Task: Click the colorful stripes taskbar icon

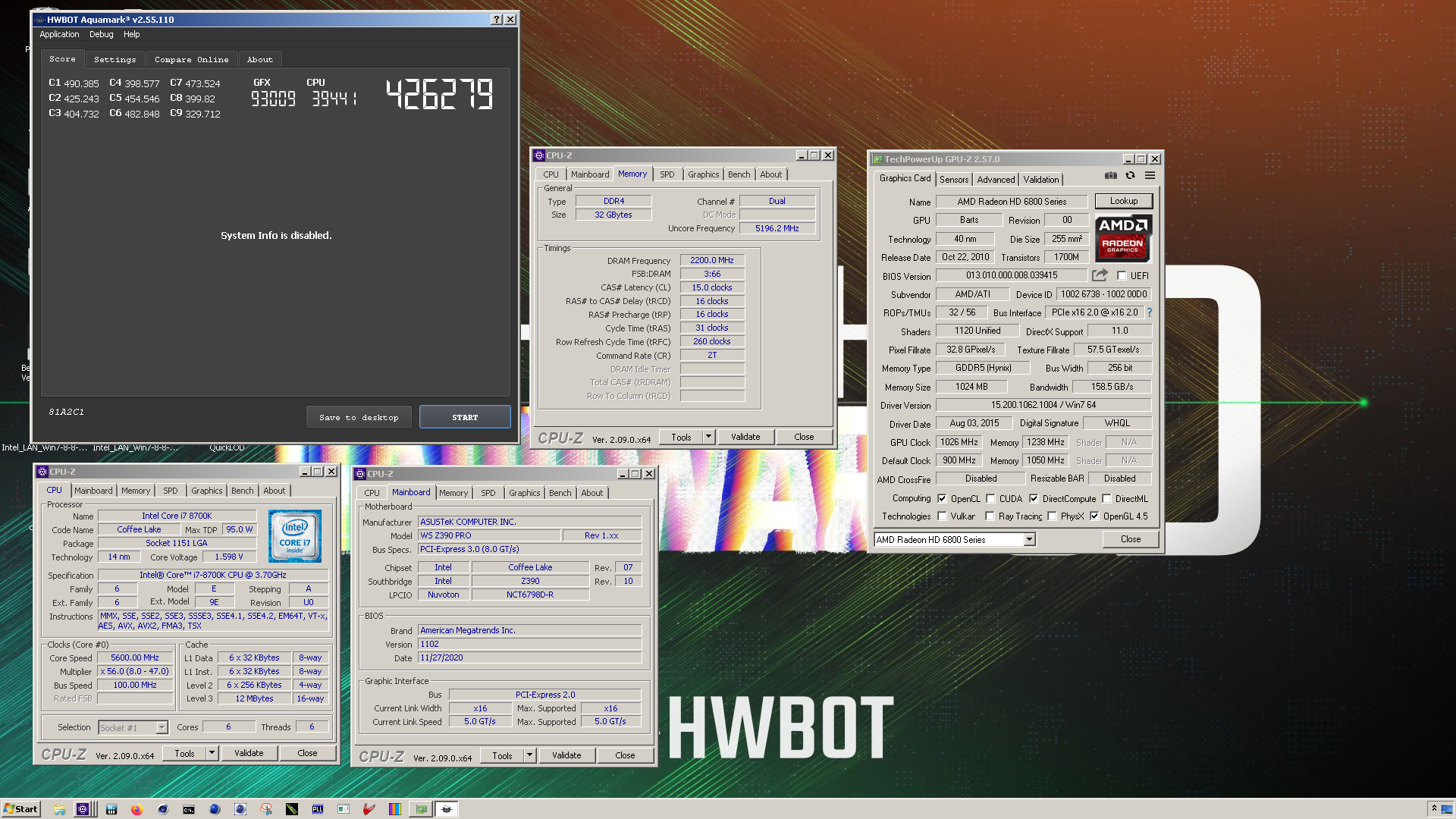Action: [x=394, y=809]
